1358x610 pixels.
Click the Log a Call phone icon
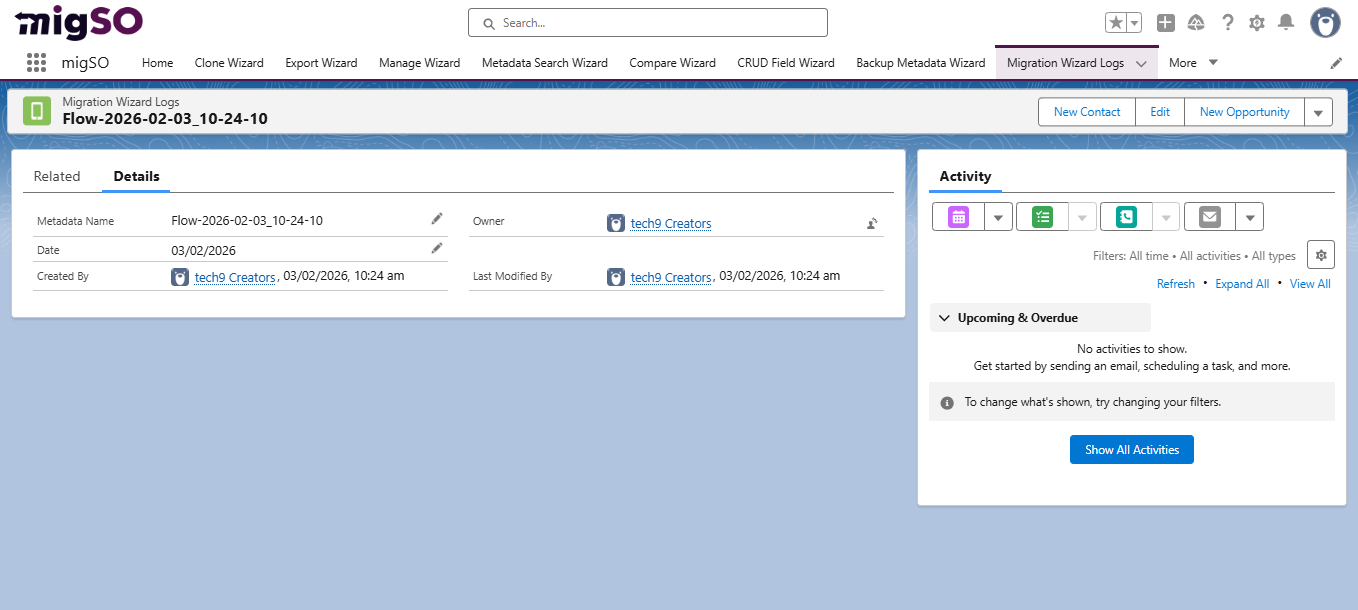pos(1127,216)
